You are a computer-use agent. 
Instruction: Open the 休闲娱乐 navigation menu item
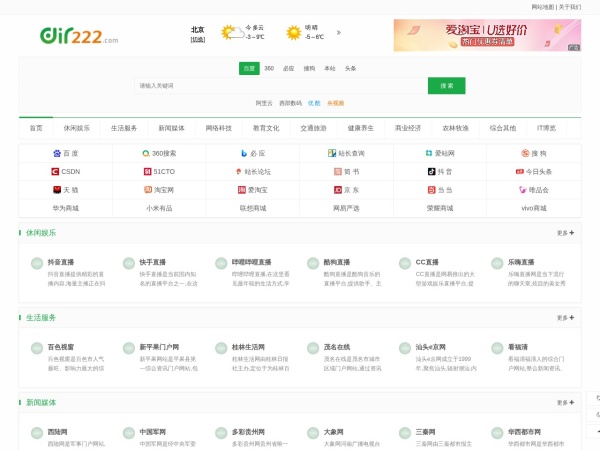[77, 128]
